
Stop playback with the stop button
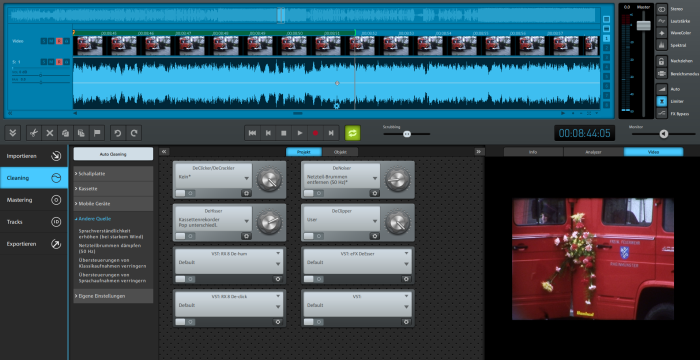pyautogui.click(x=283, y=133)
